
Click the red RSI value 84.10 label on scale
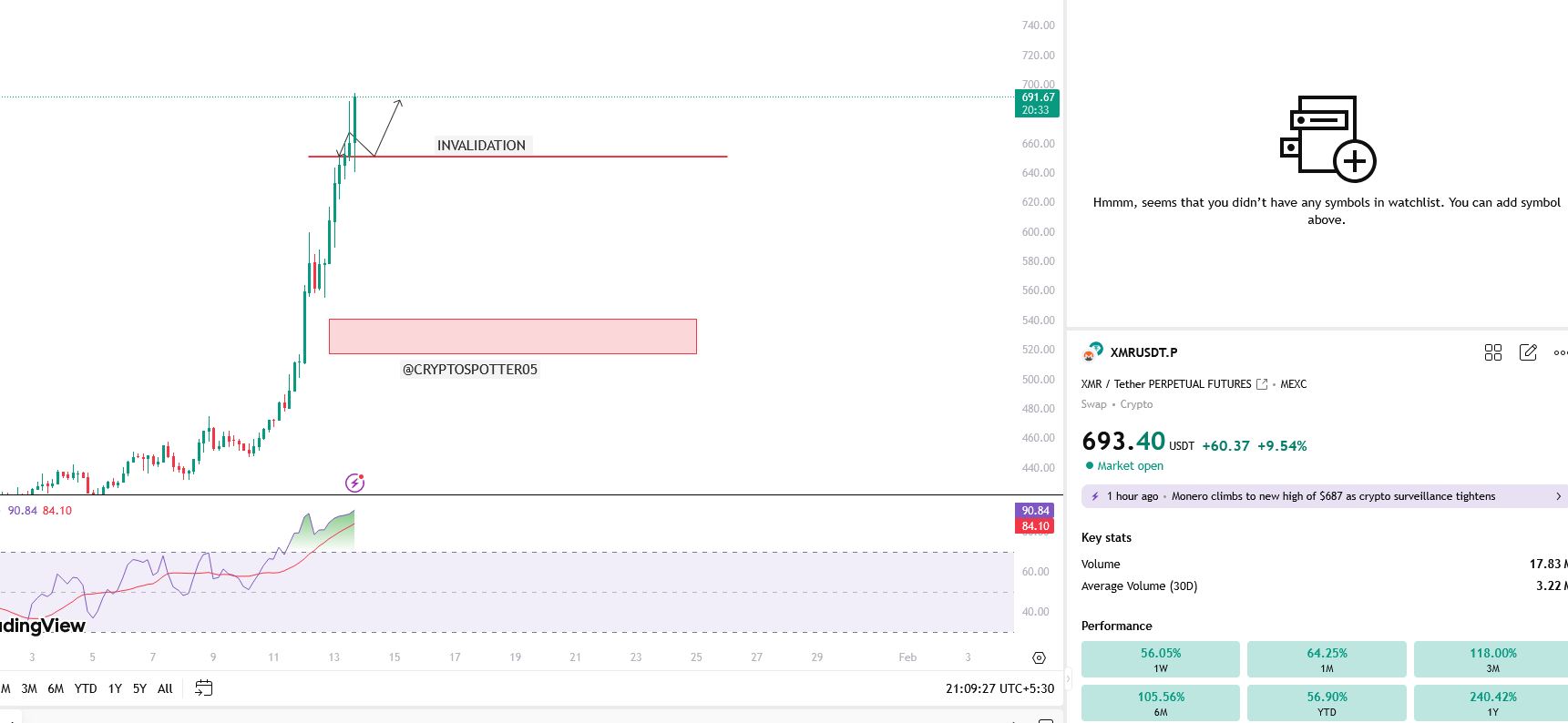(1036, 526)
